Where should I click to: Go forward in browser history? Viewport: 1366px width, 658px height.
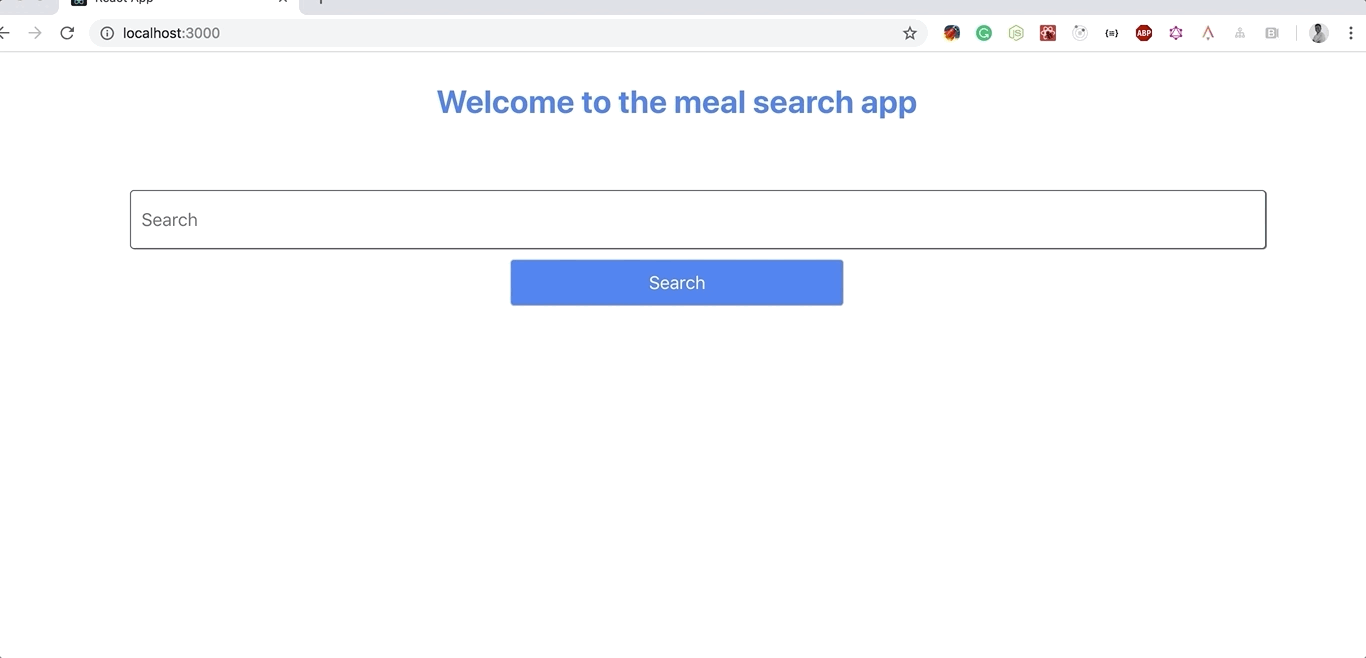point(35,33)
